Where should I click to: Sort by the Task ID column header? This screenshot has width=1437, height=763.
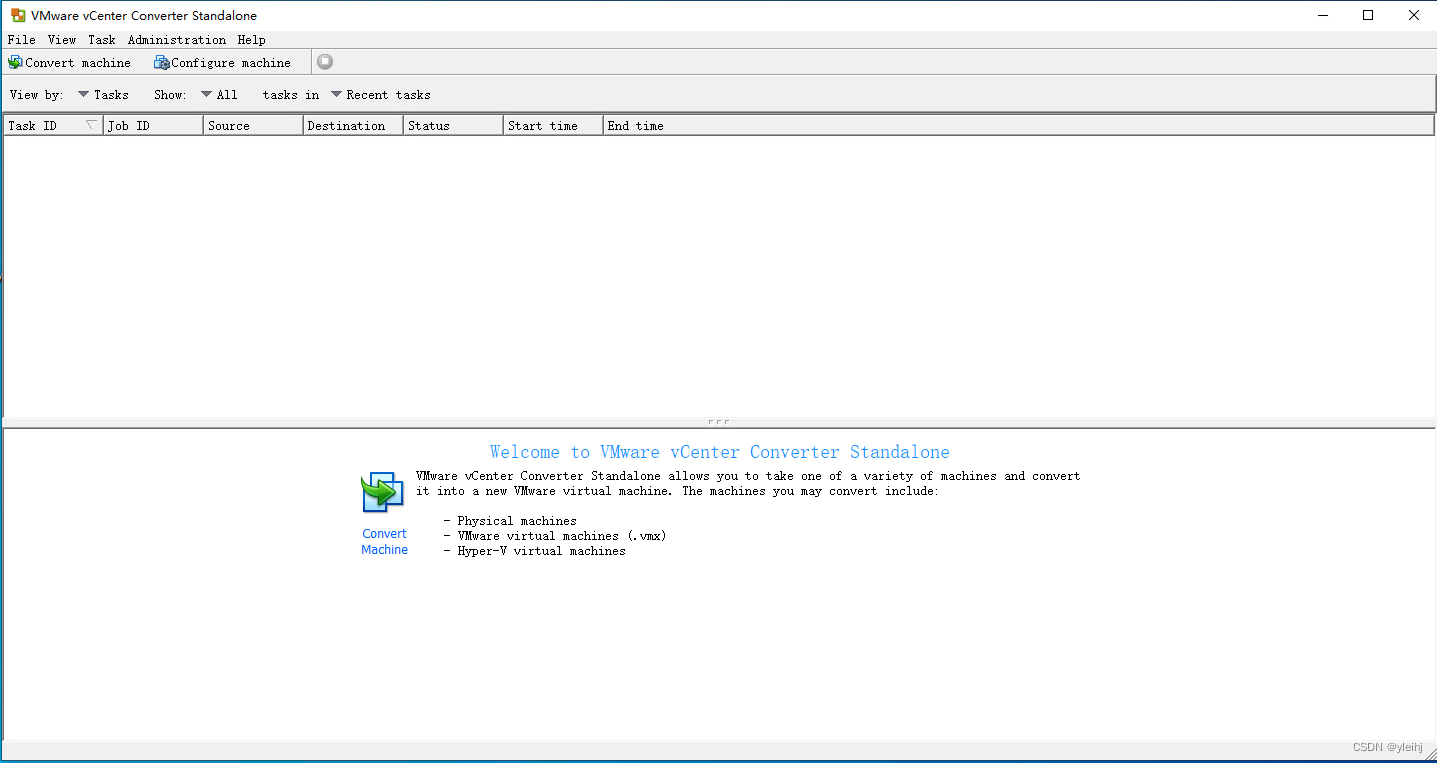53,126
